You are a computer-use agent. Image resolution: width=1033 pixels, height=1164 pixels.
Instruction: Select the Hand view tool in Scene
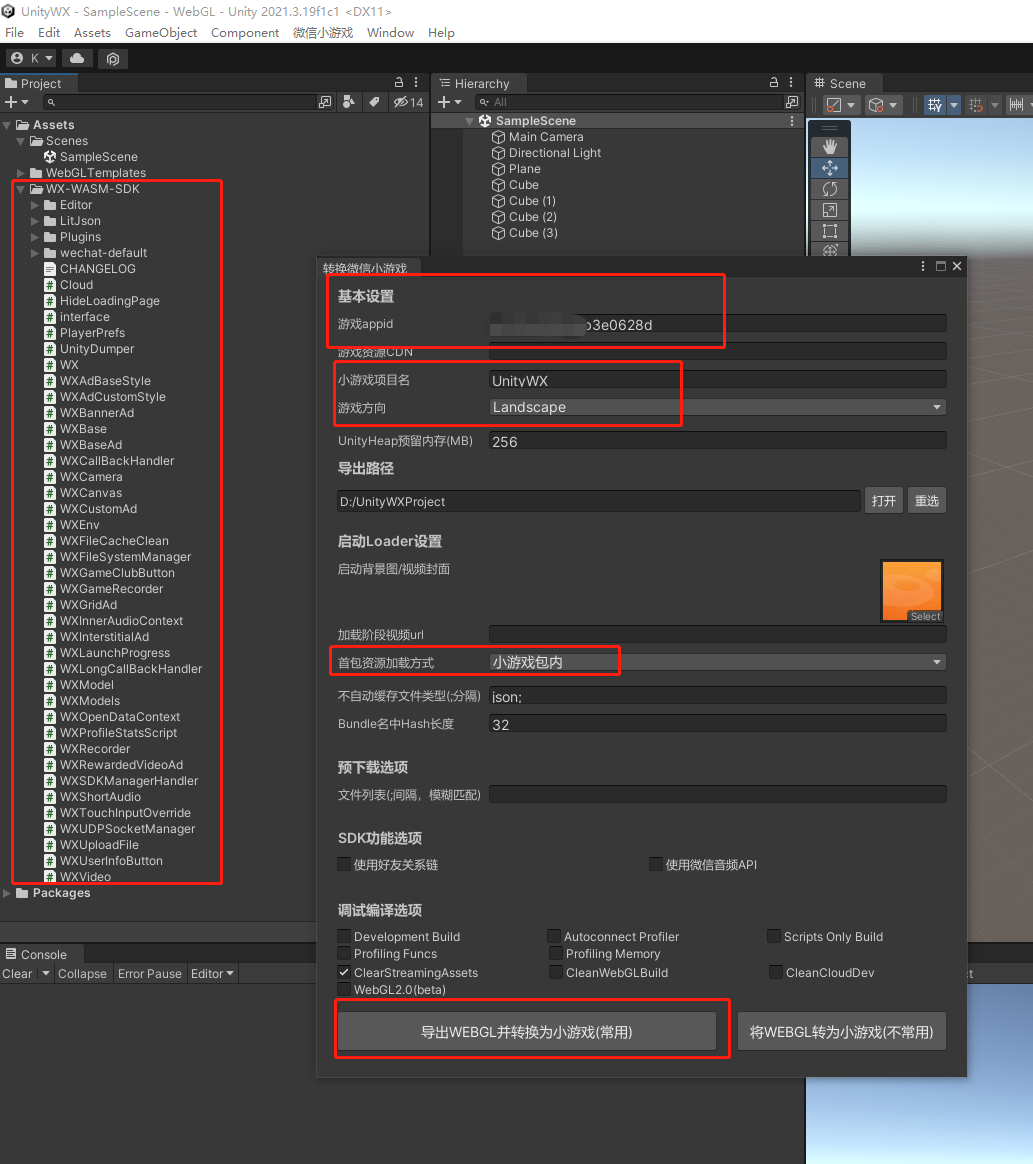(830, 147)
